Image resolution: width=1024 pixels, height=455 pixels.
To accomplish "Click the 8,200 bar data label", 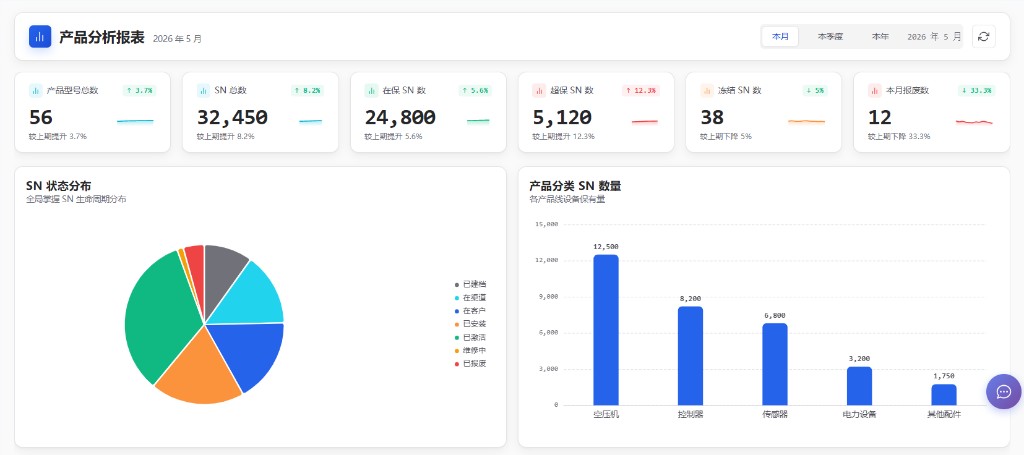I will [x=690, y=298].
